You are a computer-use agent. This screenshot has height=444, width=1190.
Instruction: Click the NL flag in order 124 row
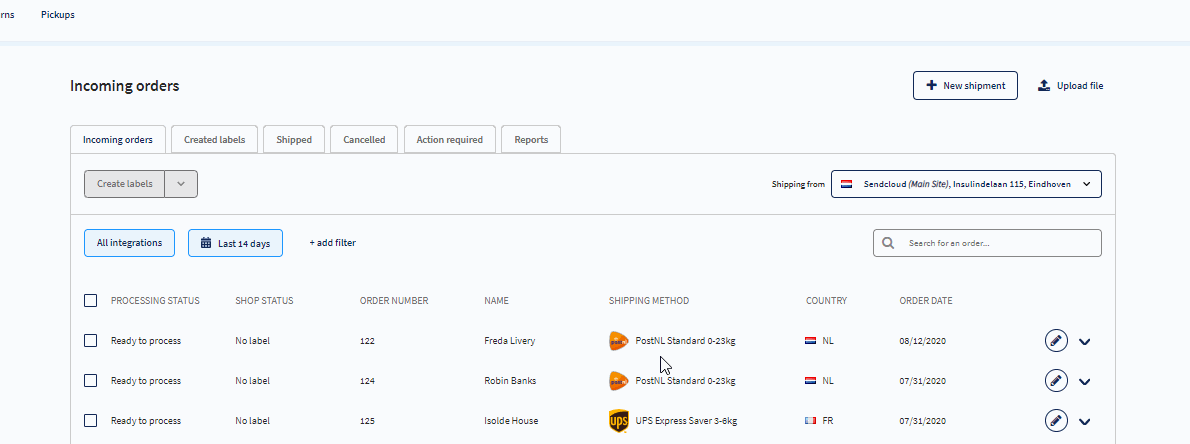[x=811, y=380]
